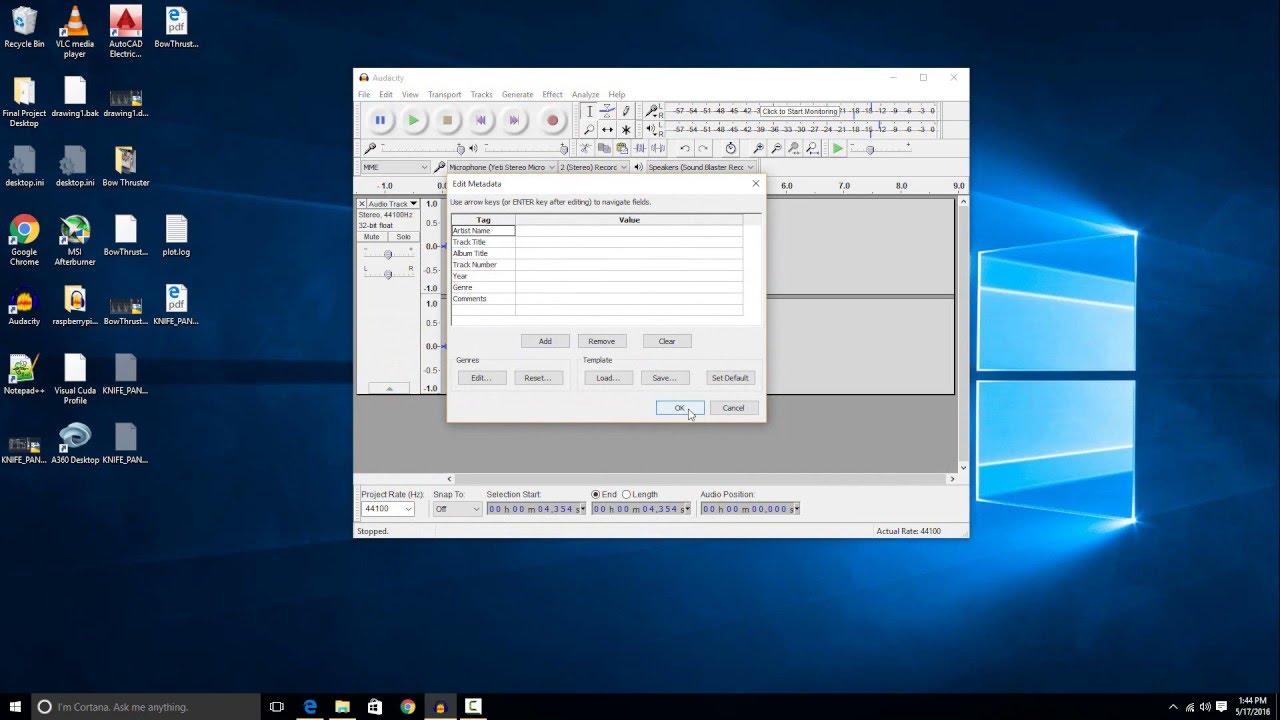Click the Zoom Out magnifier icon

pos(776,148)
